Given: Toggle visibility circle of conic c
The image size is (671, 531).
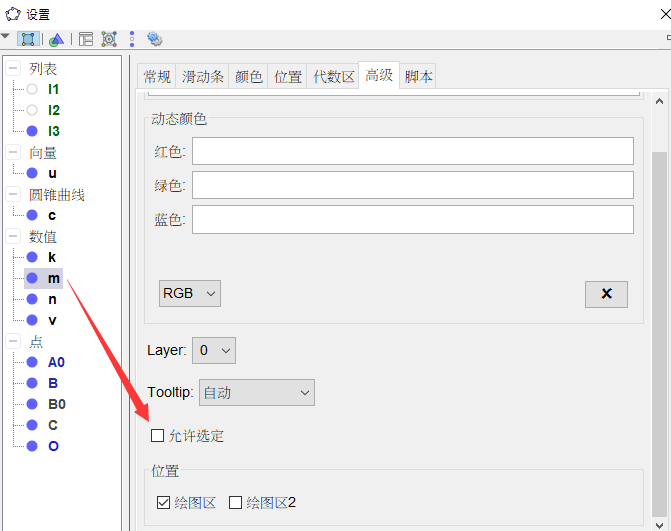Looking at the screenshot, I should tap(32, 215).
